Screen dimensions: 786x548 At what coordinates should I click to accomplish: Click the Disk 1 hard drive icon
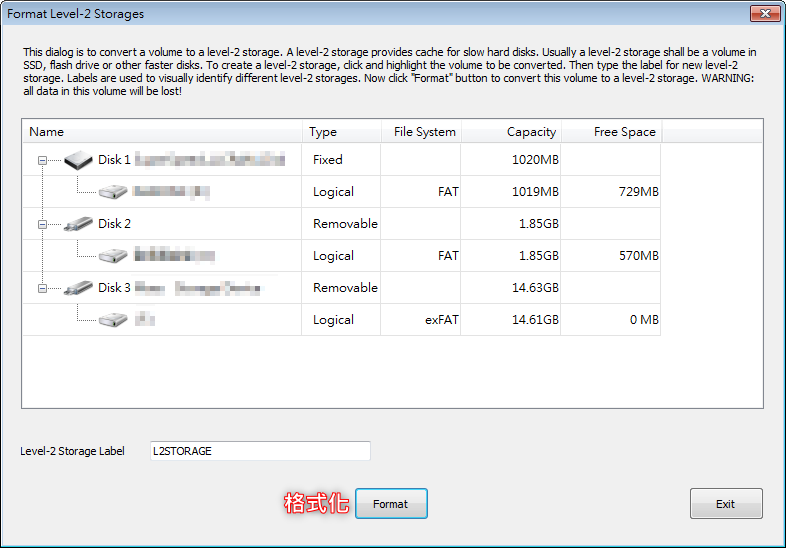coord(78,160)
